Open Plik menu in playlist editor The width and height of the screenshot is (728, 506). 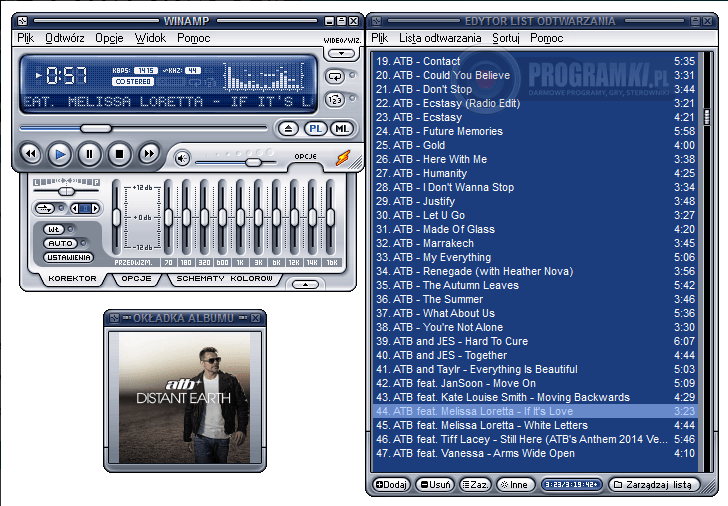tap(379, 38)
